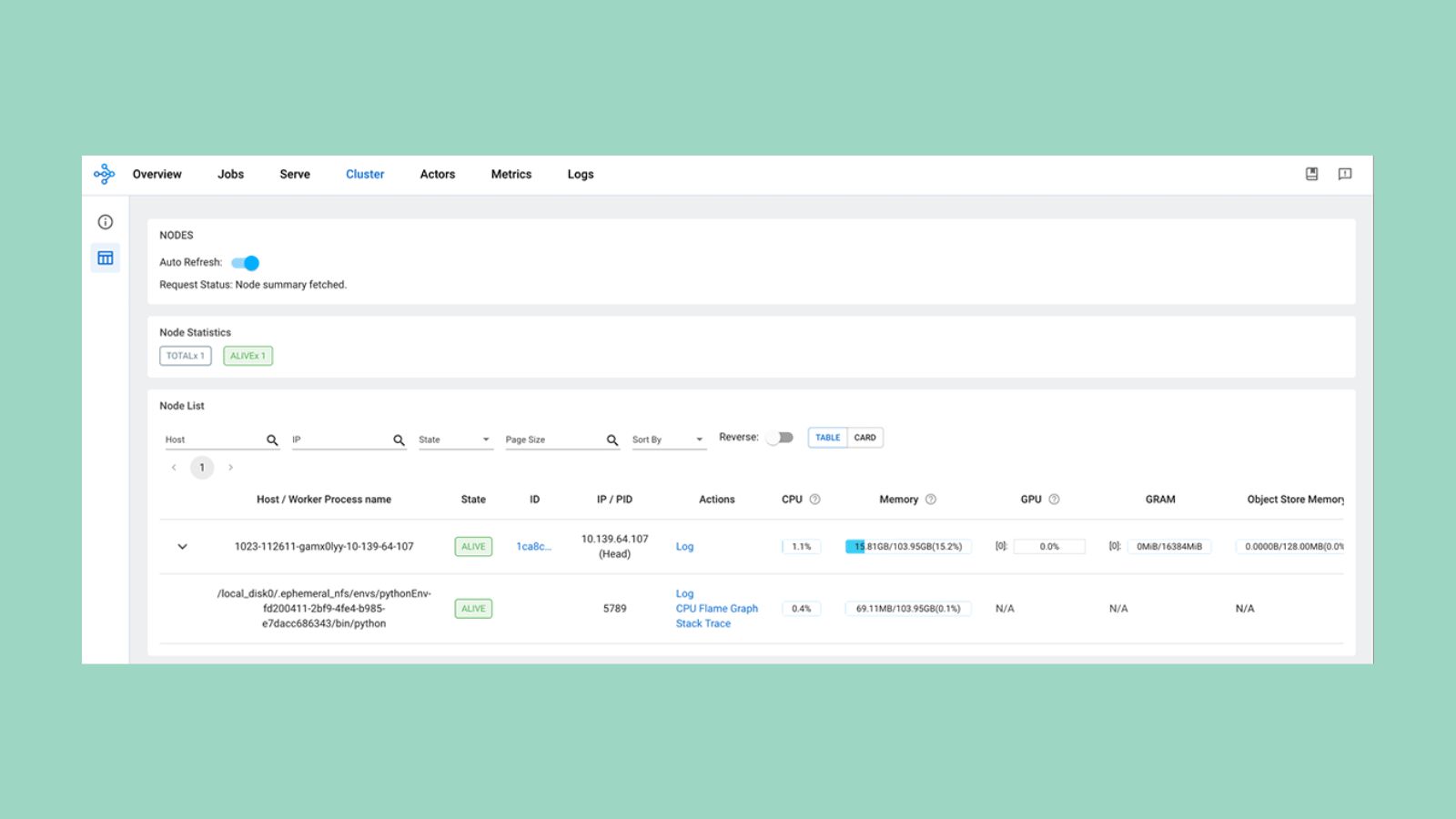The height and width of the screenshot is (819, 1456).
Task: Click the GRAM column header
Action: [1160, 500]
